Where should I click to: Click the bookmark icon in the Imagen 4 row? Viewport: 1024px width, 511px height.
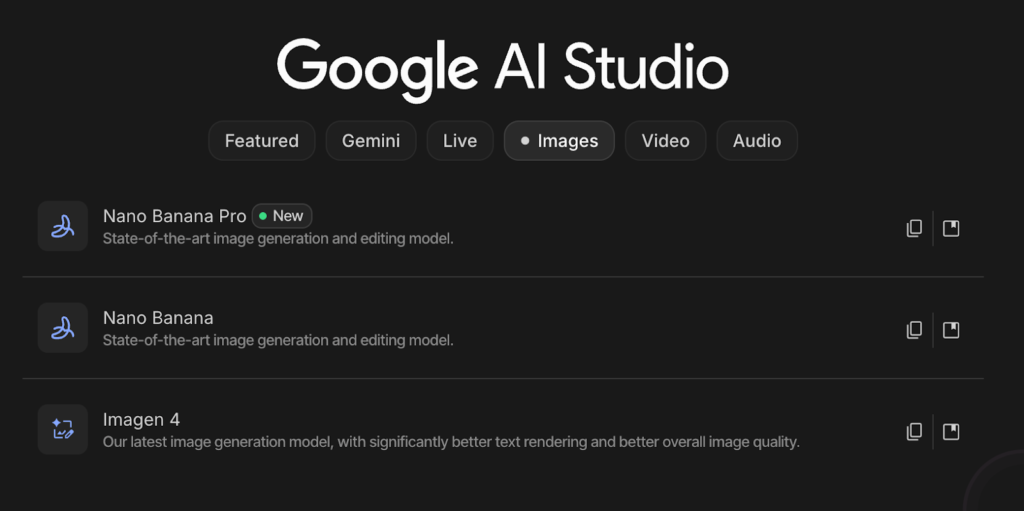(x=951, y=432)
